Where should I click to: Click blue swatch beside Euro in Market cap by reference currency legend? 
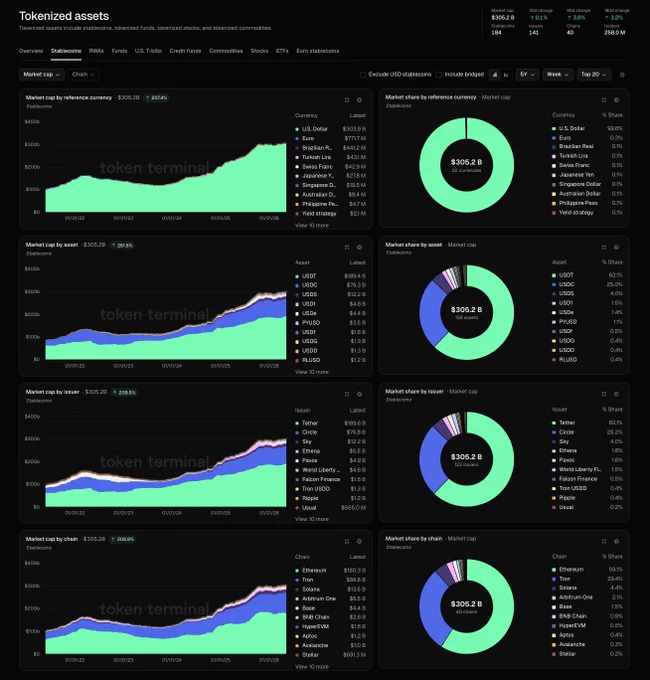pyautogui.click(x=297, y=138)
